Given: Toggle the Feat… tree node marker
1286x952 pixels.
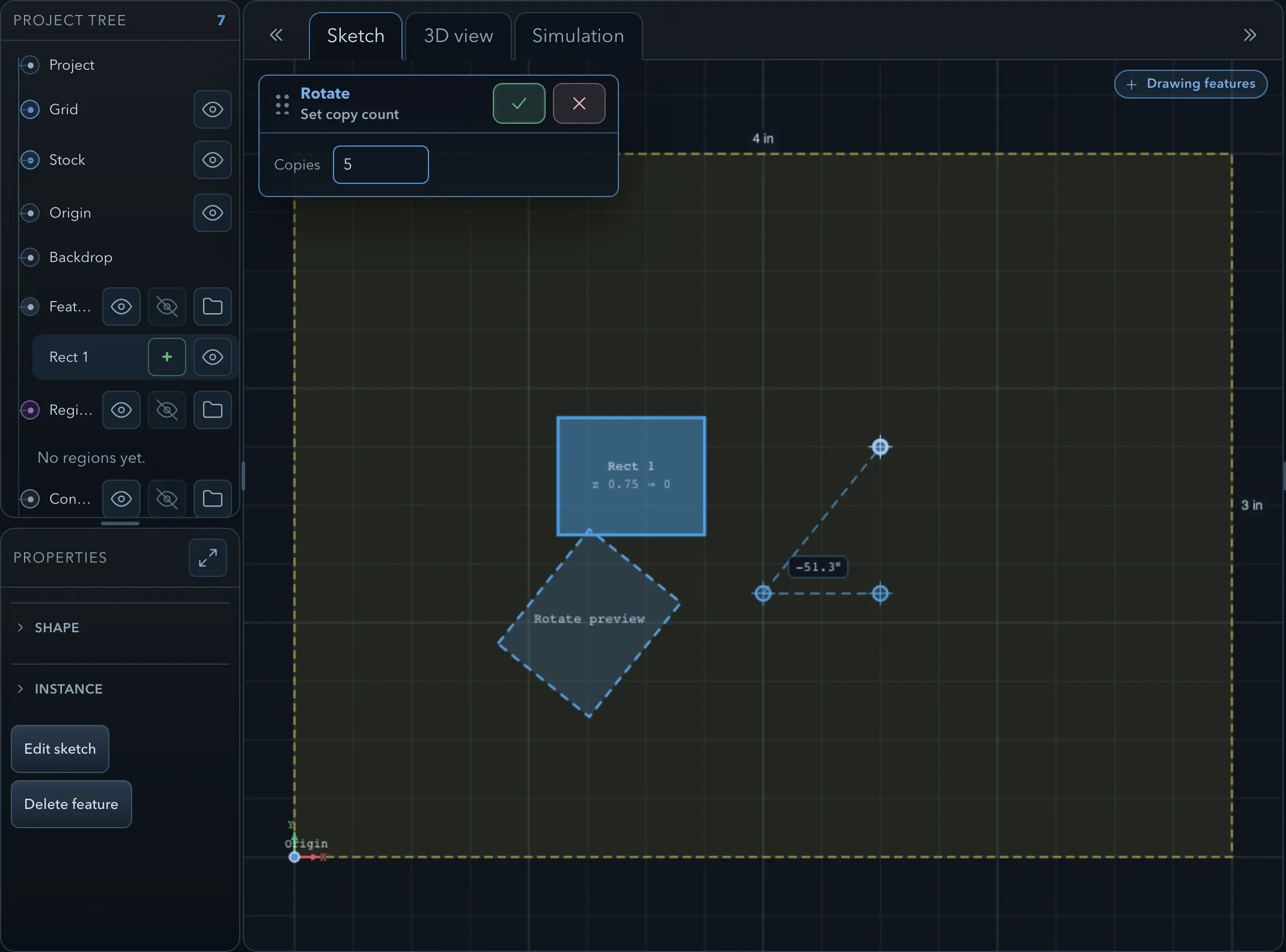Looking at the screenshot, I should point(30,307).
